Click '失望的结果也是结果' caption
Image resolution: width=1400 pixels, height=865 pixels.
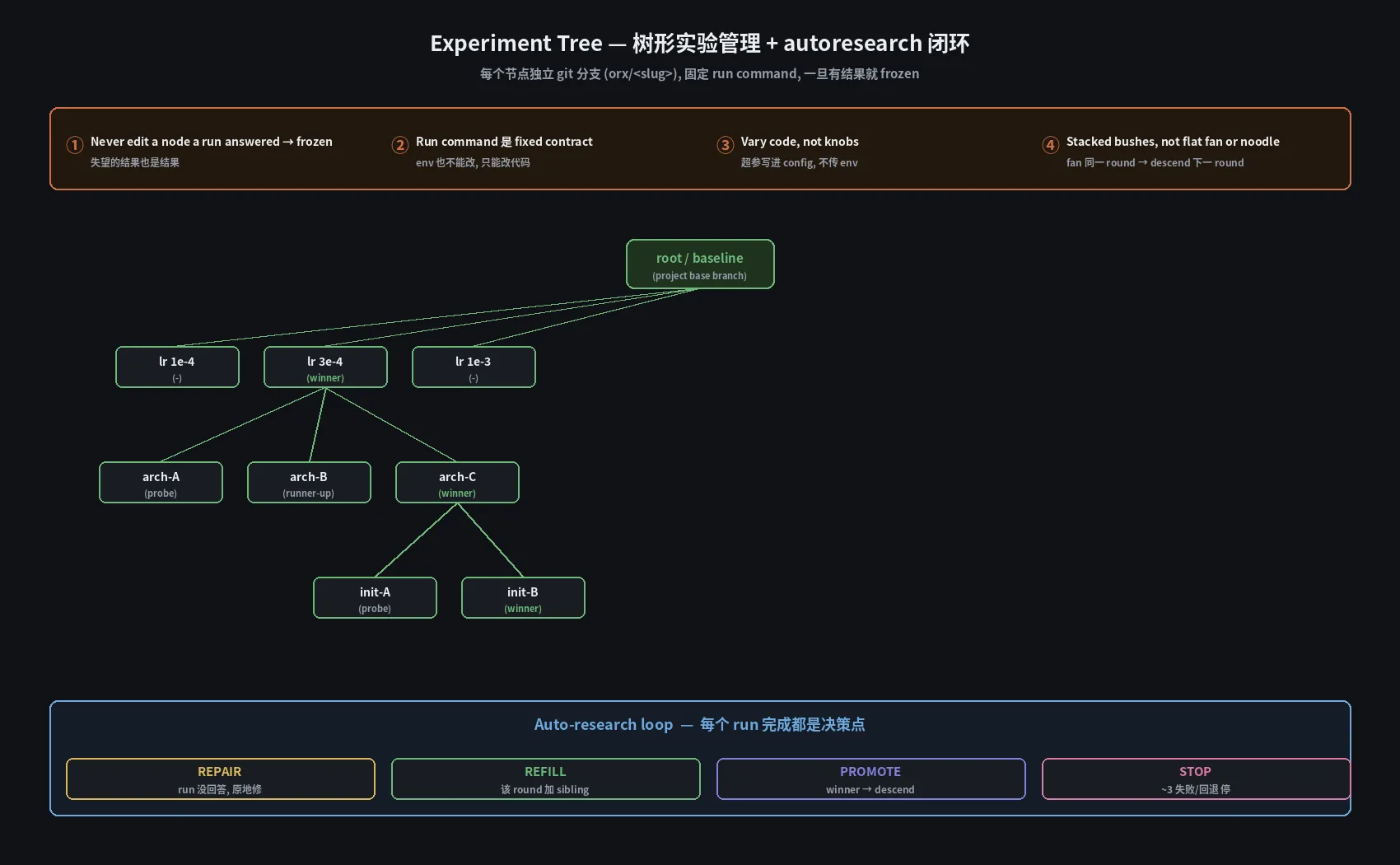(x=134, y=163)
